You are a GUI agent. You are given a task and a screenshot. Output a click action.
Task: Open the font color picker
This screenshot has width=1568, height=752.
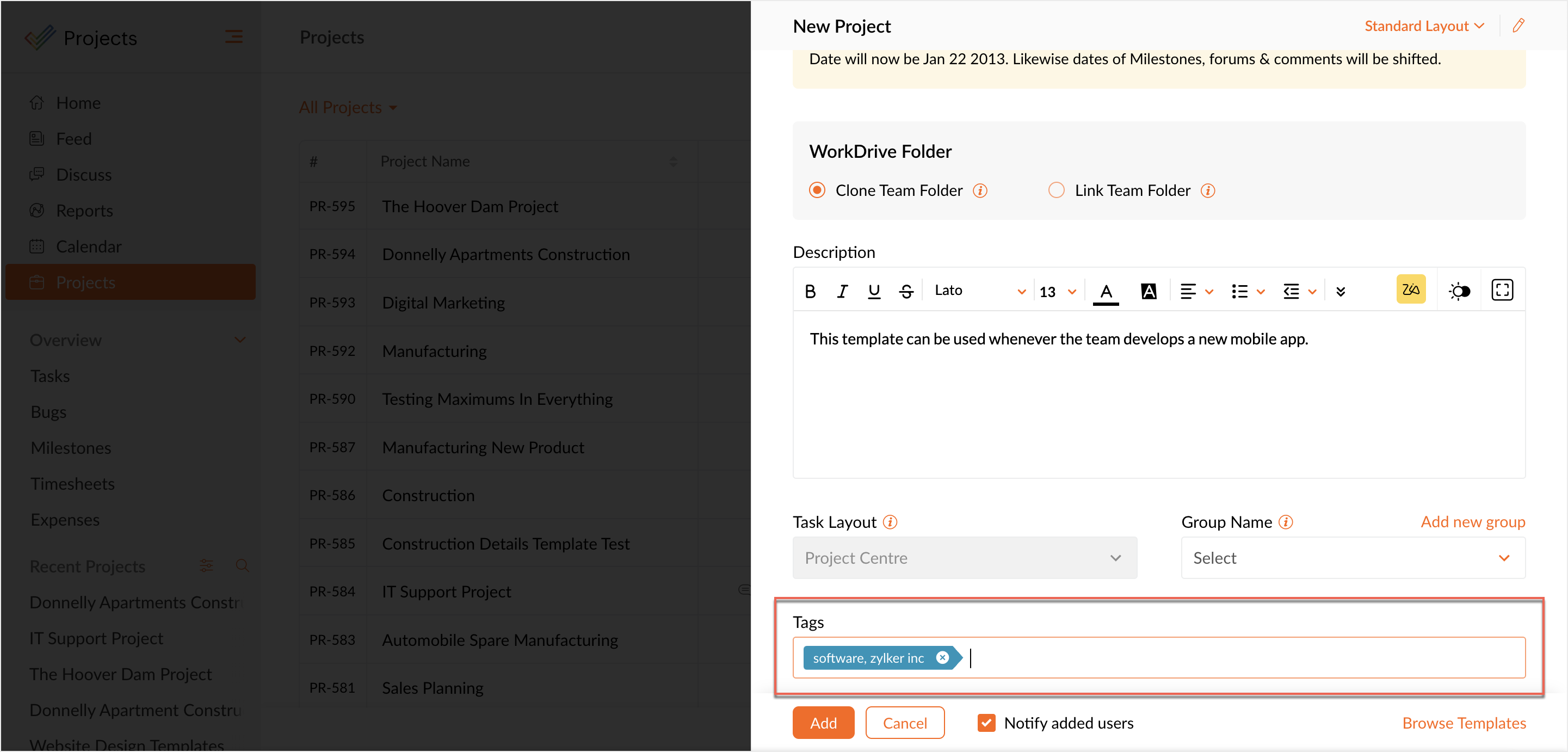click(x=1106, y=291)
